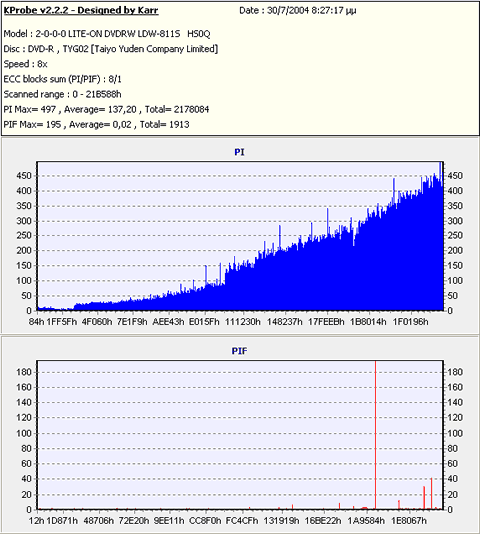Image resolution: width=480 pixels, height=534 pixels.
Task: Click the red PIF spike reaching 40
Action: click(x=431, y=493)
